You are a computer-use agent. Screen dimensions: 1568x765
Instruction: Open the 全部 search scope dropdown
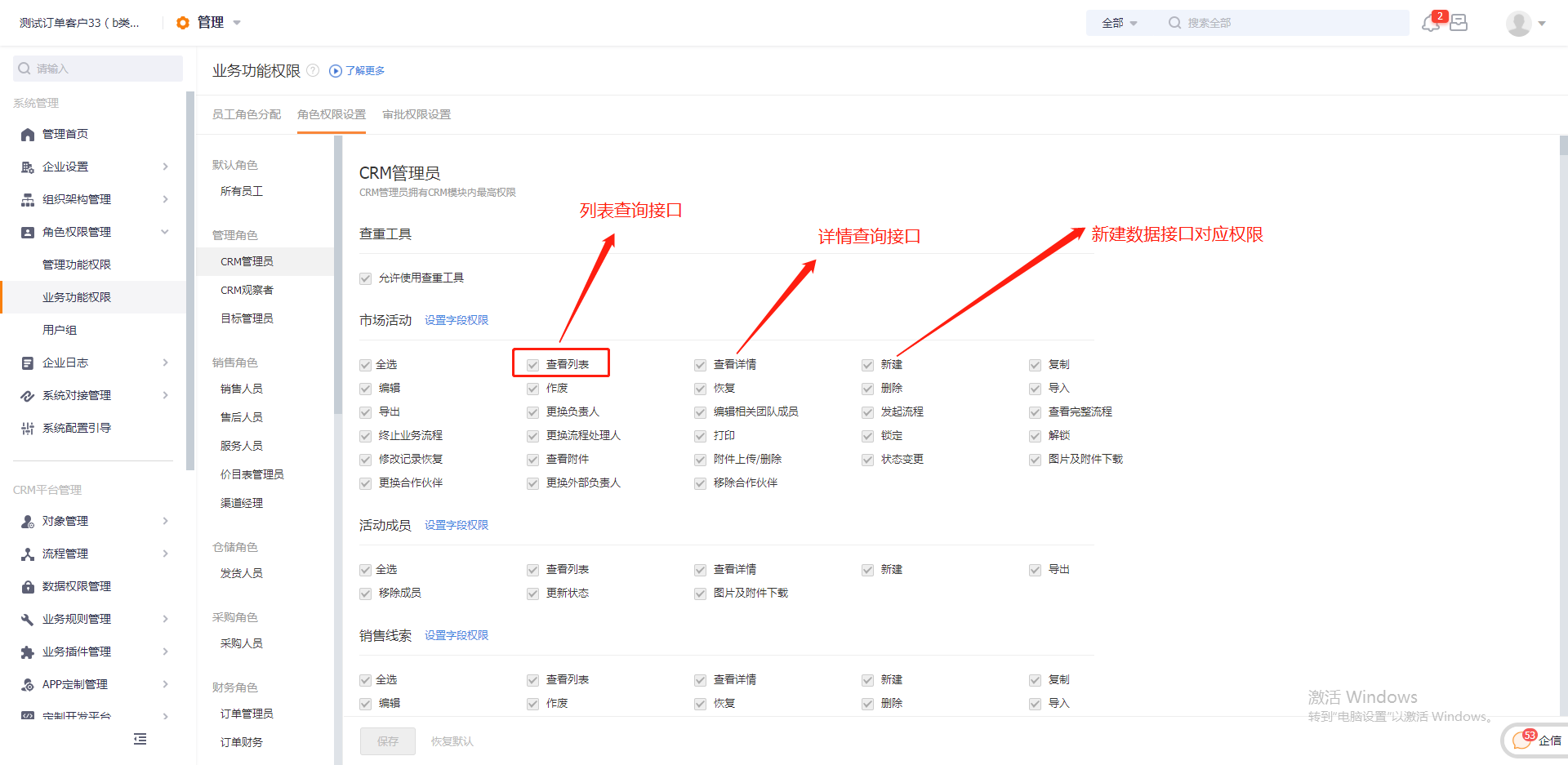(1119, 23)
